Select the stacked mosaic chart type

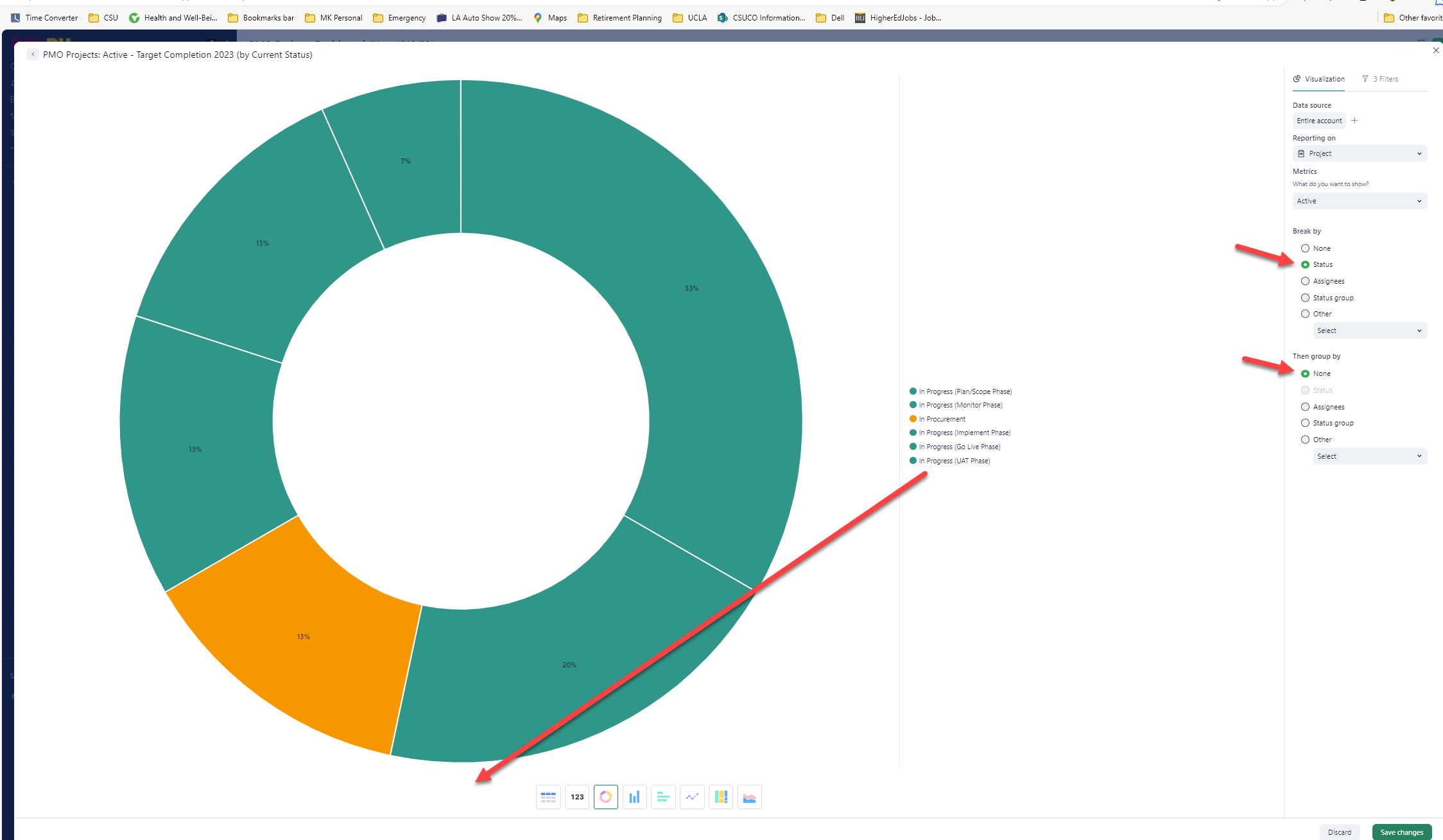(721, 797)
